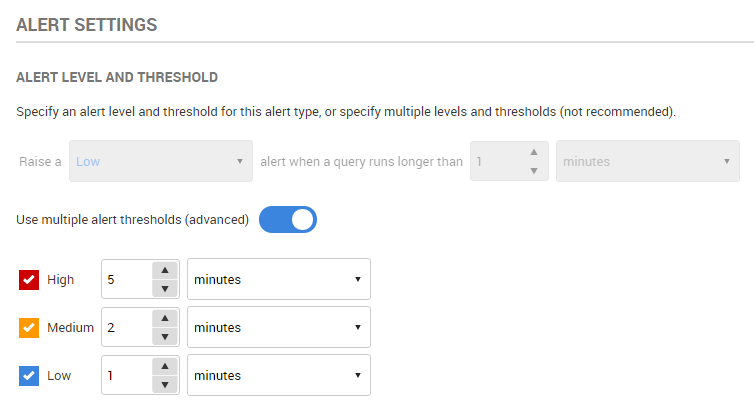Uncheck the Low alert checkbox
Screen dimensions: 754x409
tap(29, 376)
